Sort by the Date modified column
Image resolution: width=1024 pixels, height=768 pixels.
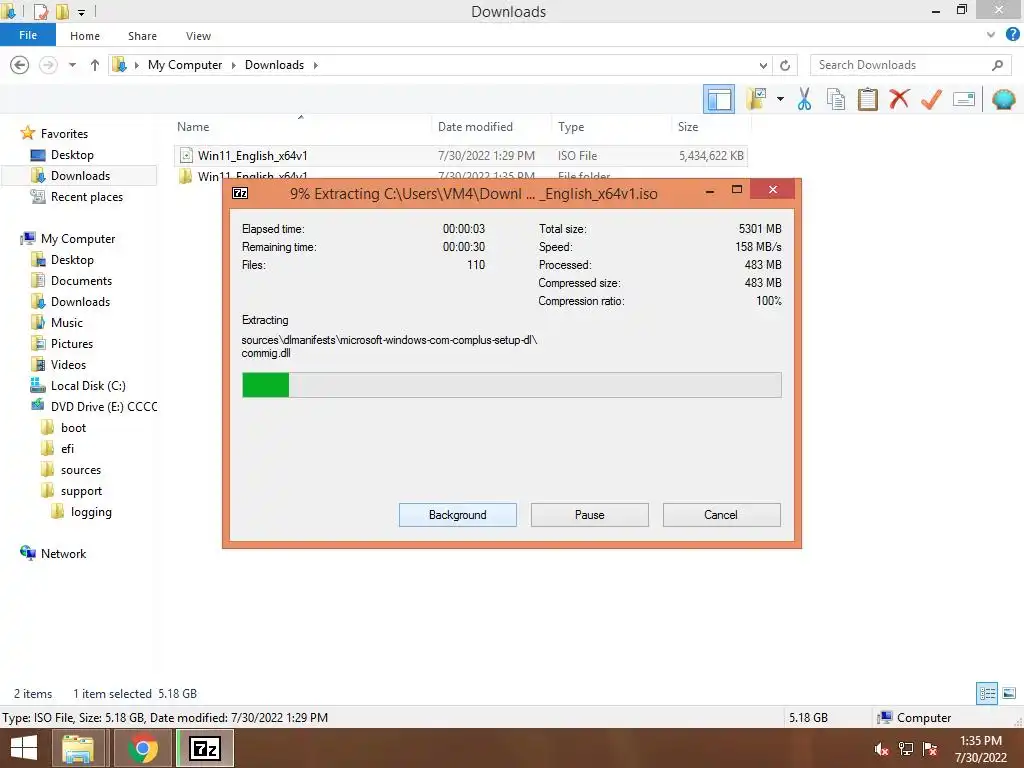475,127
